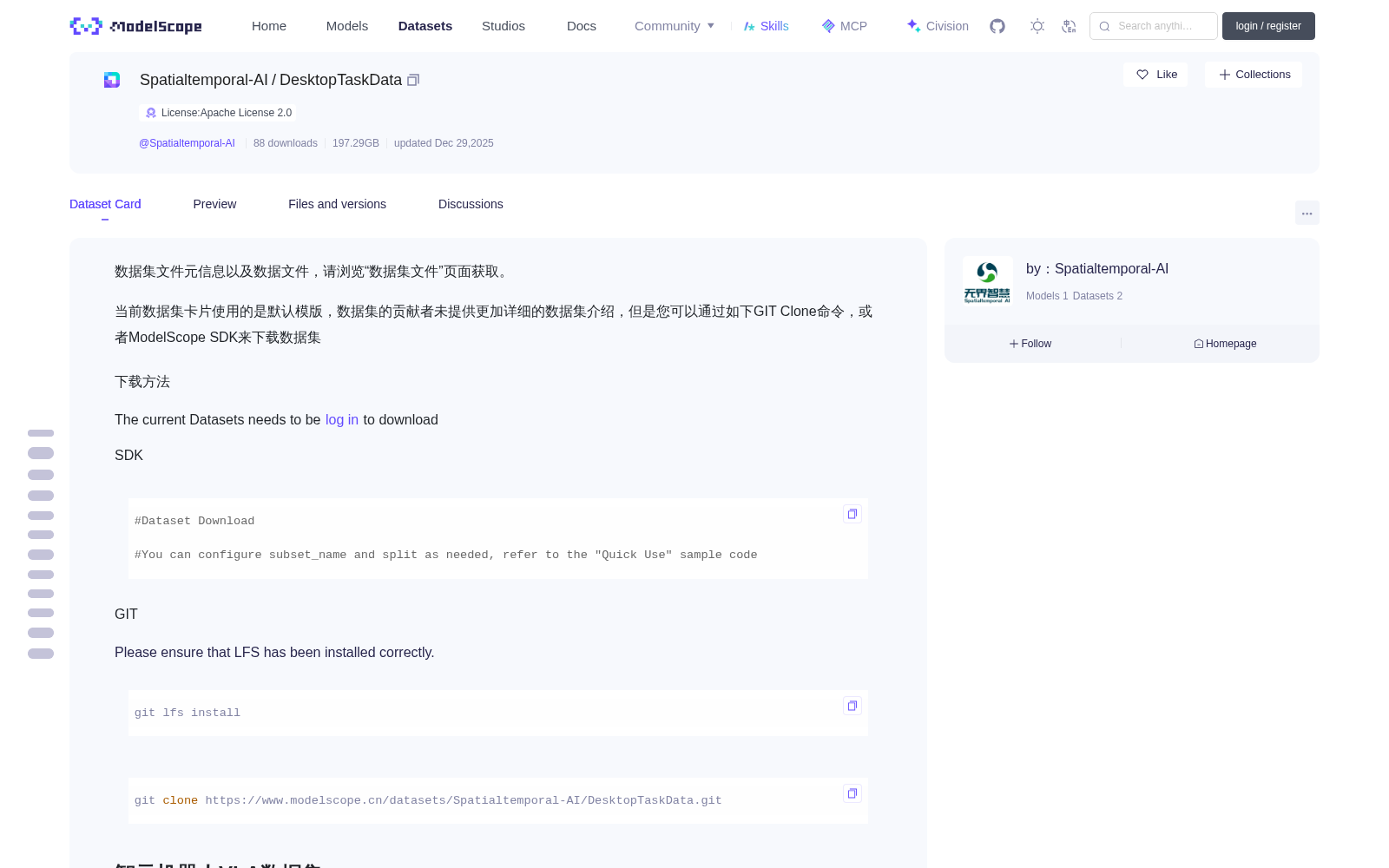Switch to Files and versions tab
Screen dimensions: 1389x868
(337, 204)
